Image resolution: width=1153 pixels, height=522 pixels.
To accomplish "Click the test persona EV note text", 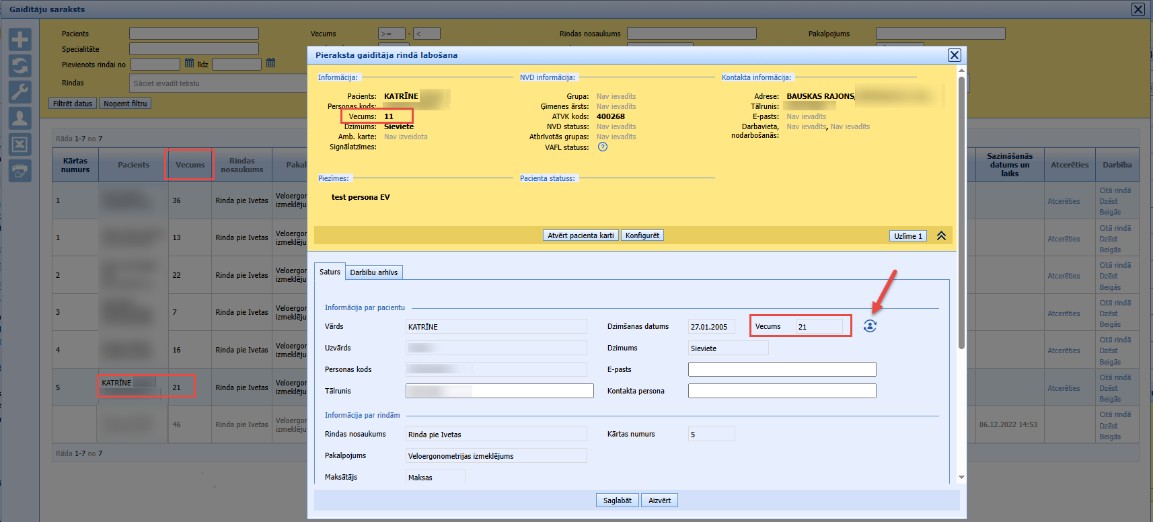I will [360, 198].
